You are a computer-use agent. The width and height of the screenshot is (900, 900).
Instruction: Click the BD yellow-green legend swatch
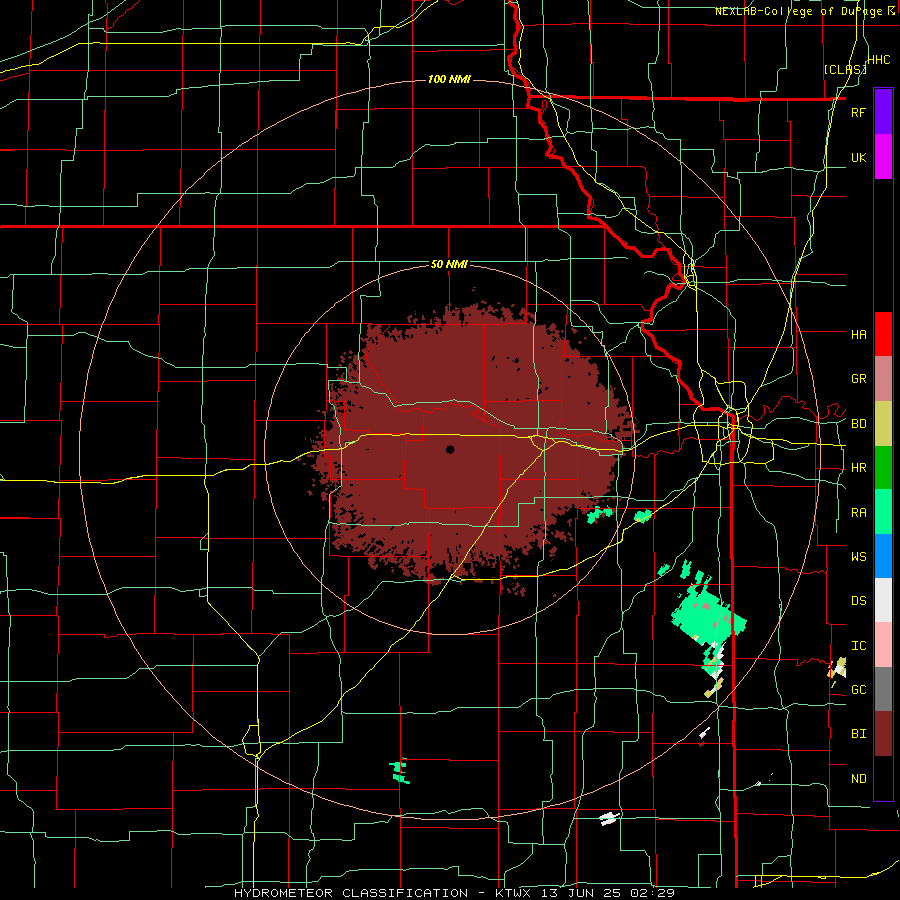883,424
